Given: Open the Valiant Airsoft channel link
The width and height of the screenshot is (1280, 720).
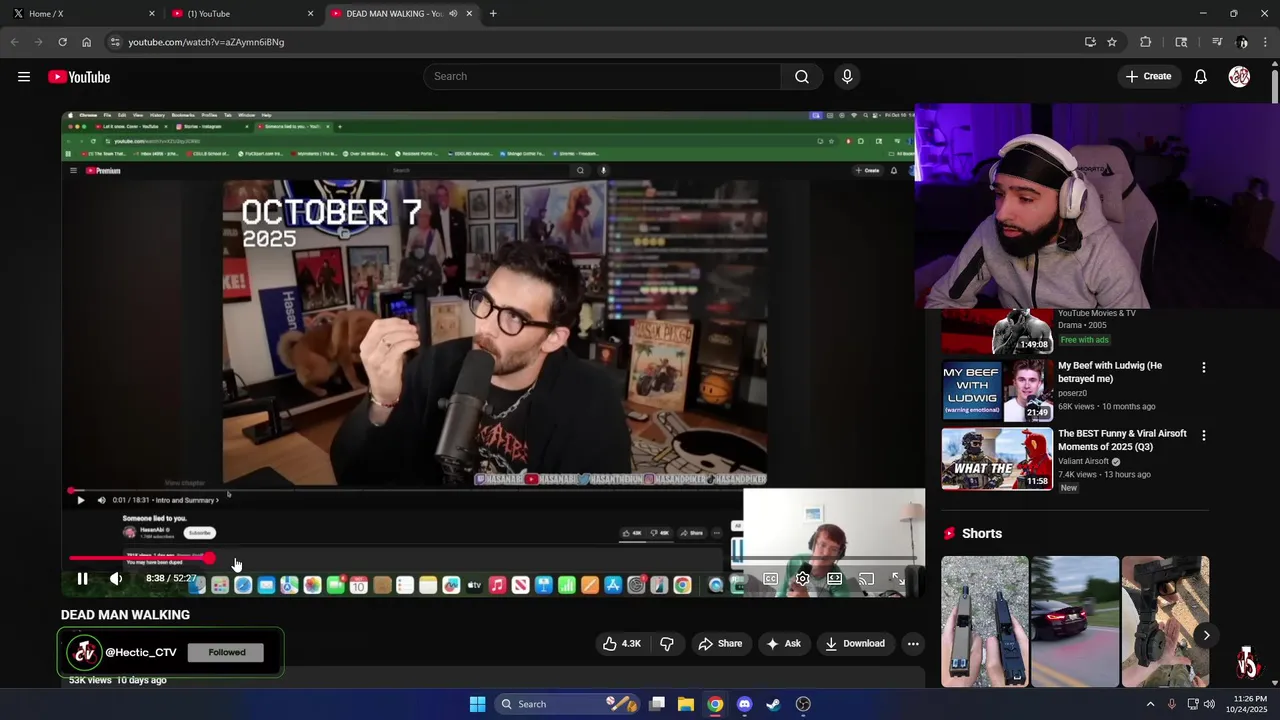Looking at the screenshot, I should (1083, 461).
